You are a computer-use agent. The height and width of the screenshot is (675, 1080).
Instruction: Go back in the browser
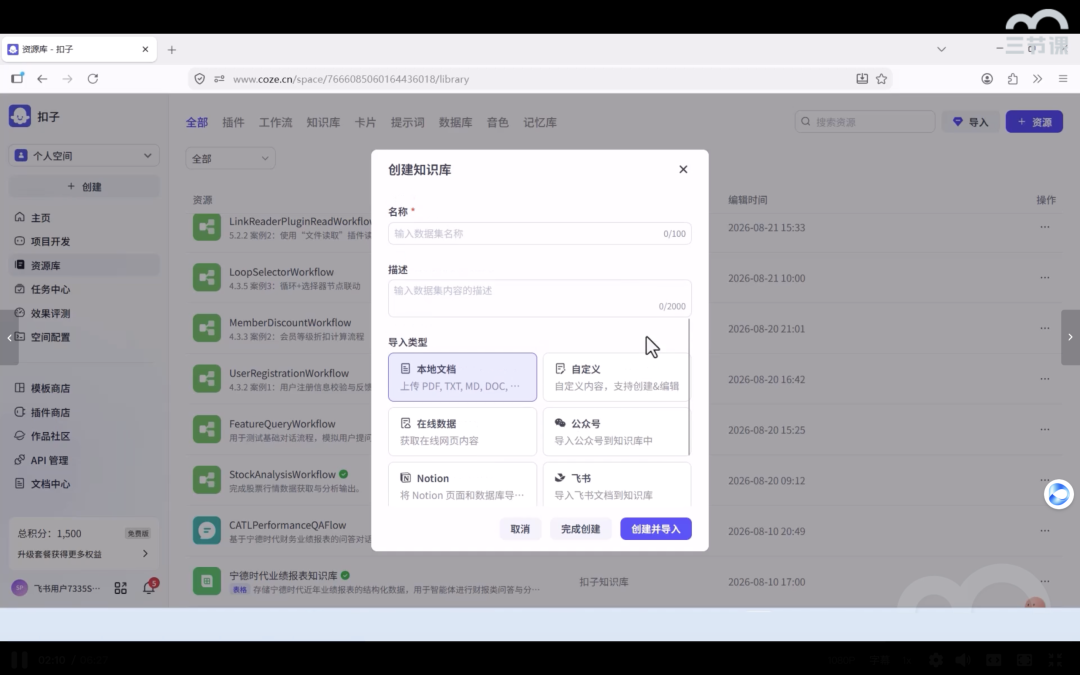tap(42, 79)
